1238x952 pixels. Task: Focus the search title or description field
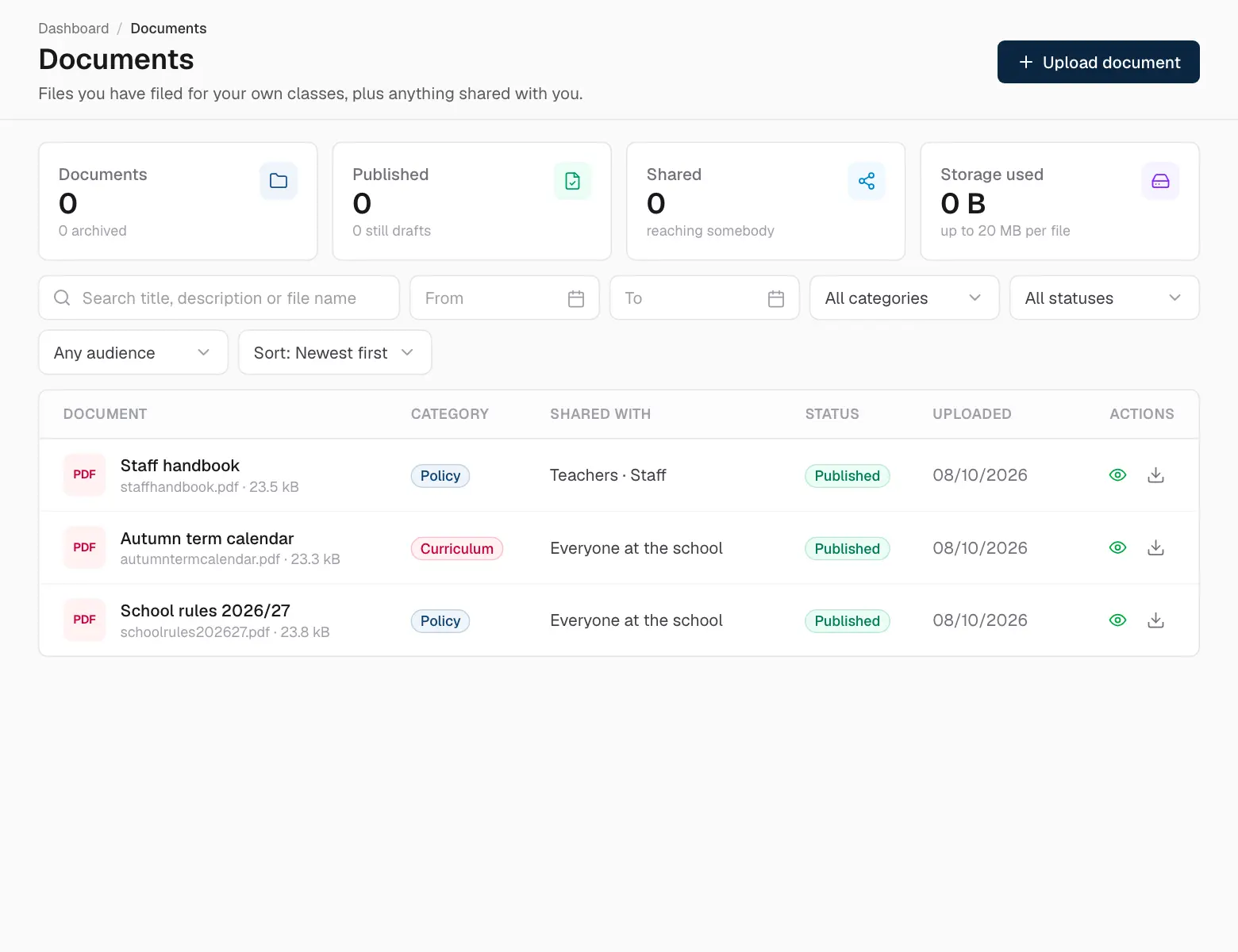pyautogui.click(x=219, y=297)
